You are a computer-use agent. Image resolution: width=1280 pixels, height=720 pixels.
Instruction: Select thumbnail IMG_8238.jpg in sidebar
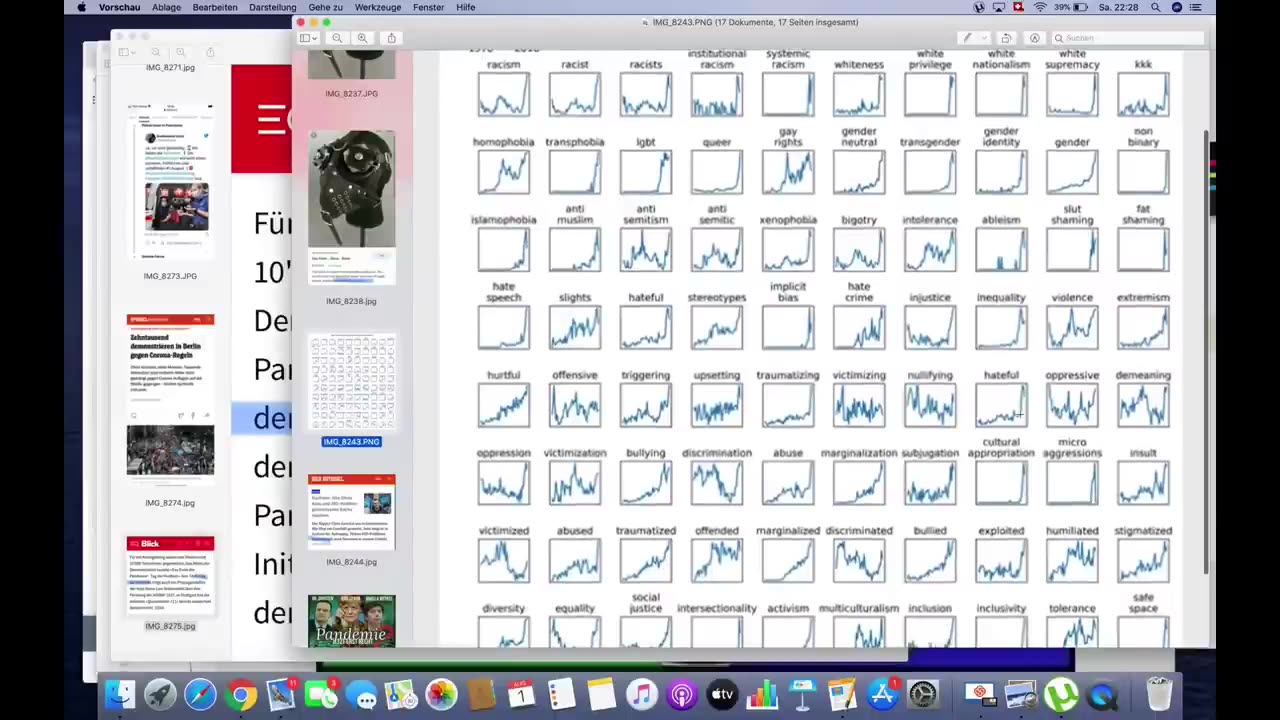pyautogui.click(x=351, y=208)
